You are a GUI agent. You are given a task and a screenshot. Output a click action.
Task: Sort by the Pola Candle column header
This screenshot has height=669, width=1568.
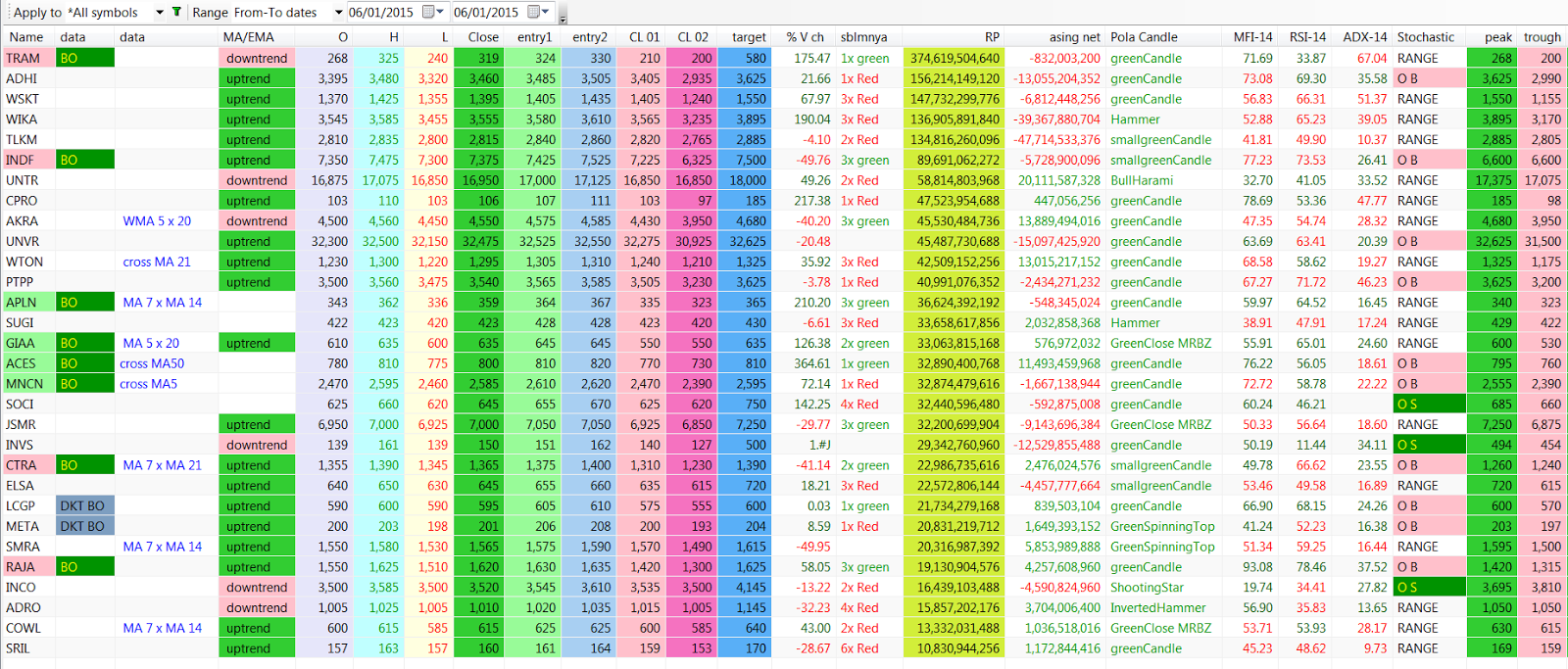click(1145, 37)
